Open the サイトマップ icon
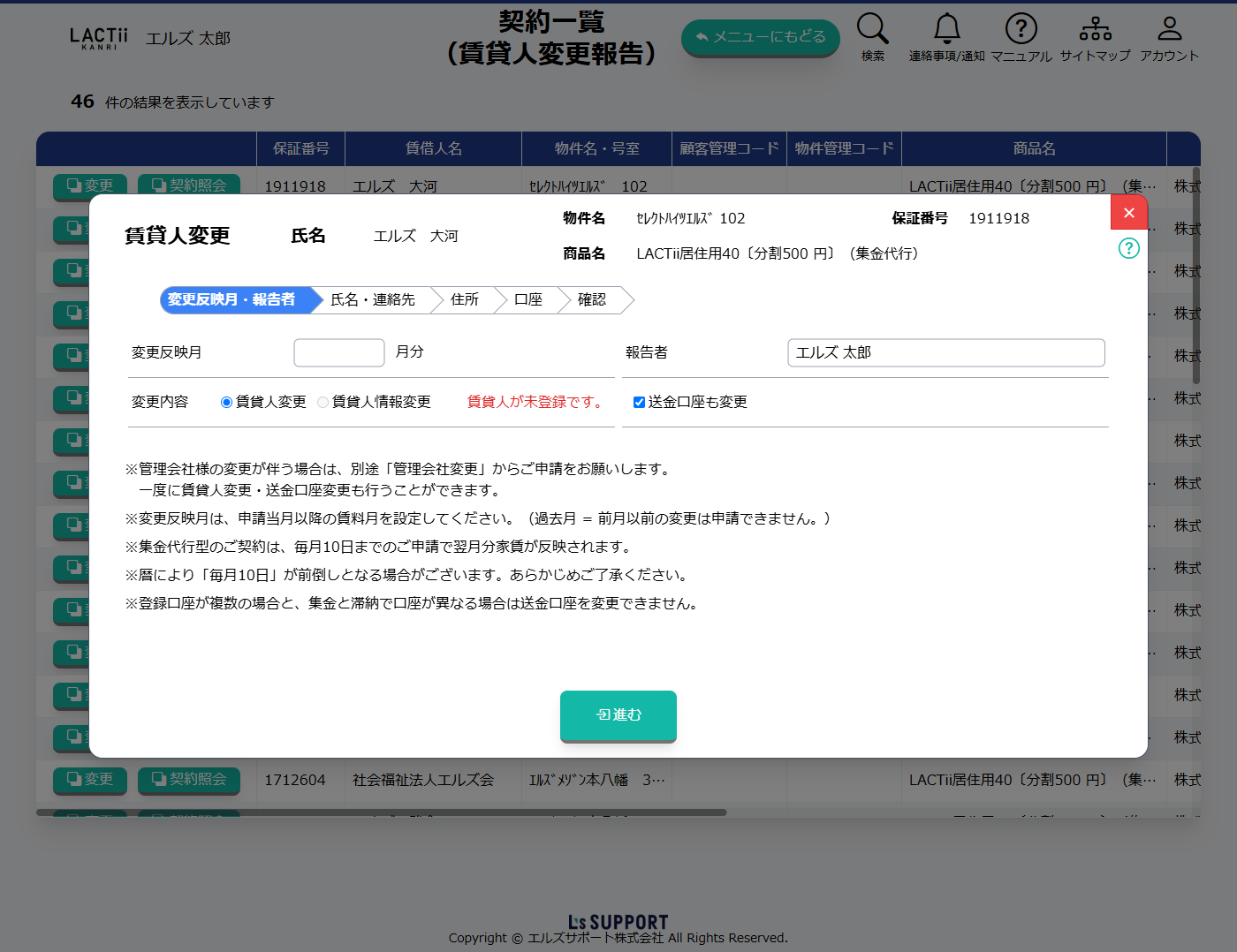Viewport: 1237px width, 952px height. click(x=1095, y=29)
